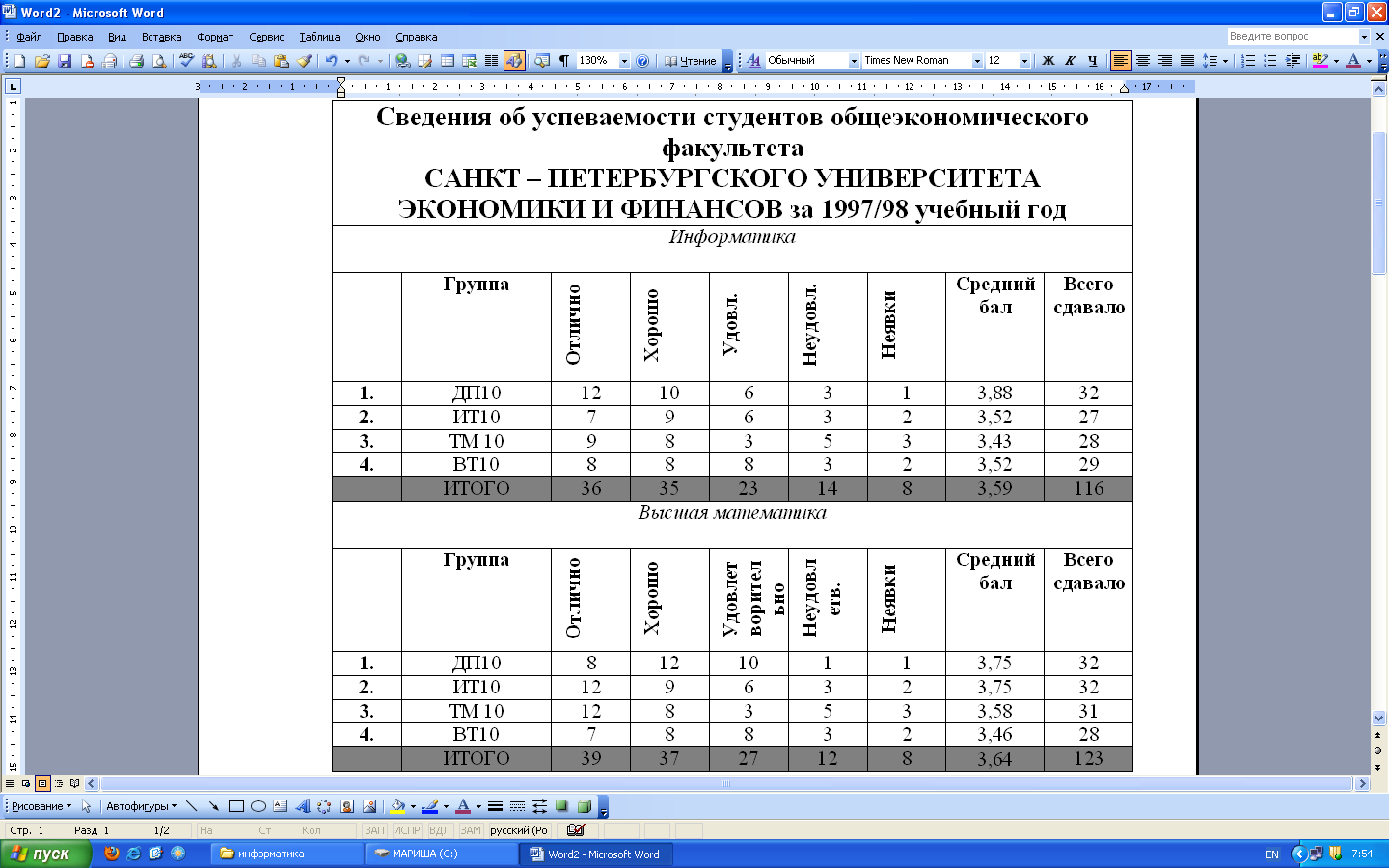
Task: Click the EN language indicator
Action: pyautogui.click(x=1271, y=854)
